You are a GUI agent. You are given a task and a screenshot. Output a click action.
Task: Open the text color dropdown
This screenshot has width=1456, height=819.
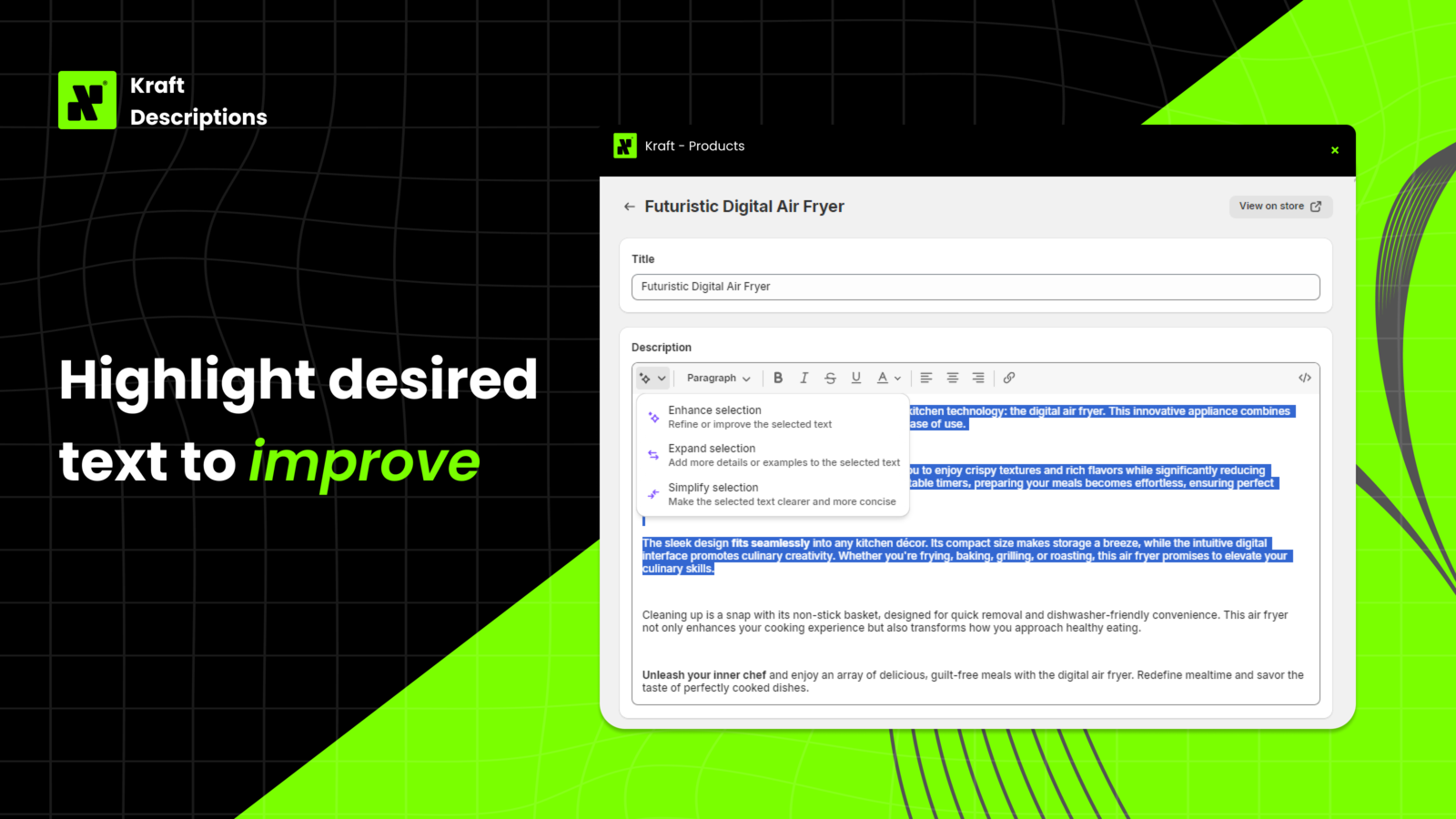coord(899,378)
